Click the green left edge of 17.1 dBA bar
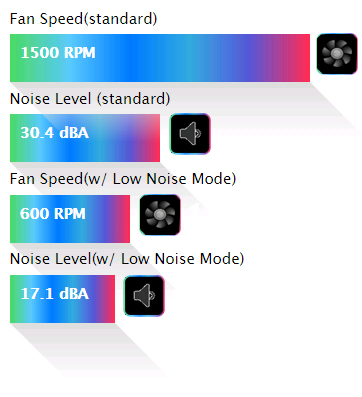The image size is (362, 397). click(13, 299)
